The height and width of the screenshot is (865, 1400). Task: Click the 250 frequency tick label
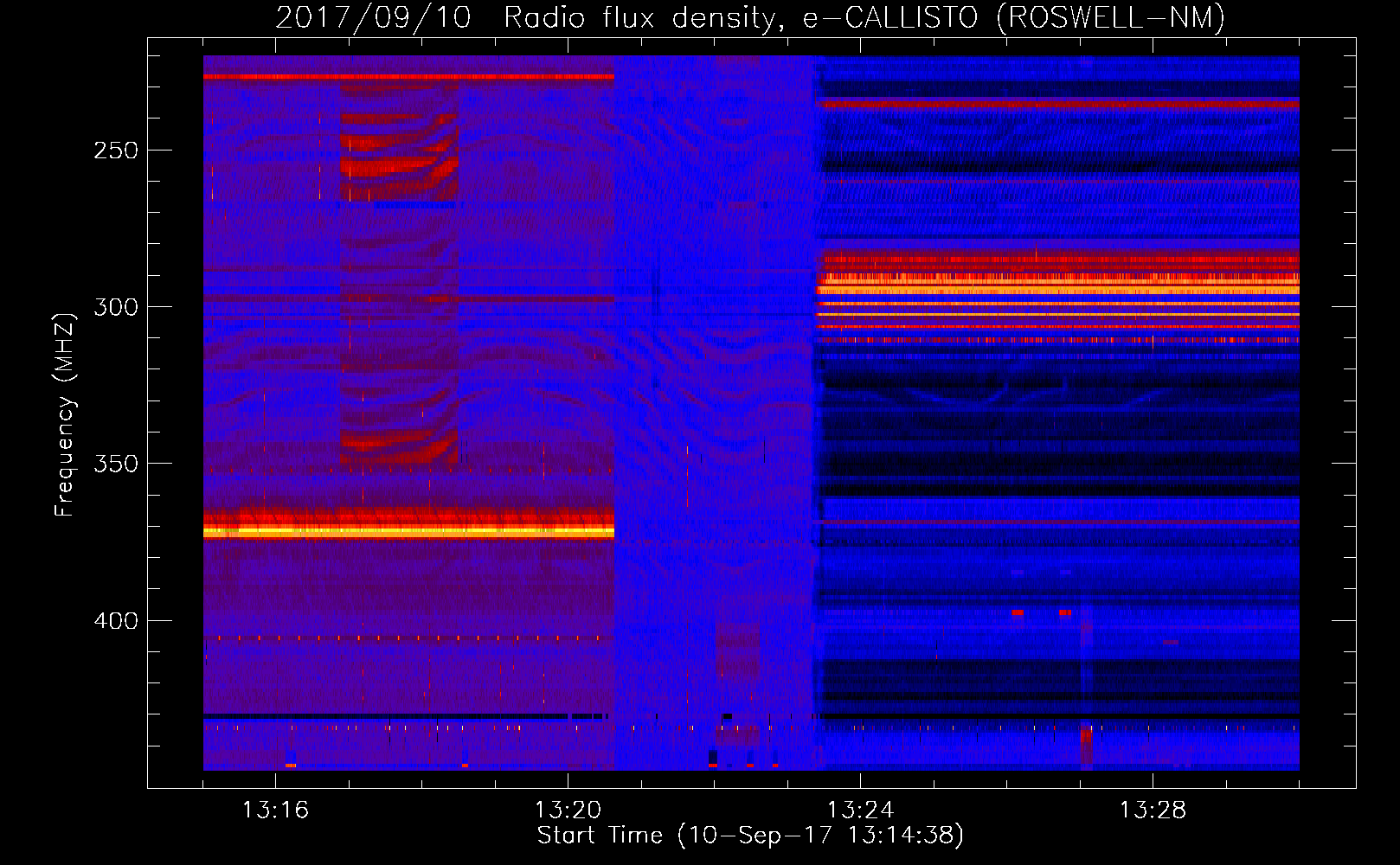click(x=116, y=151)
